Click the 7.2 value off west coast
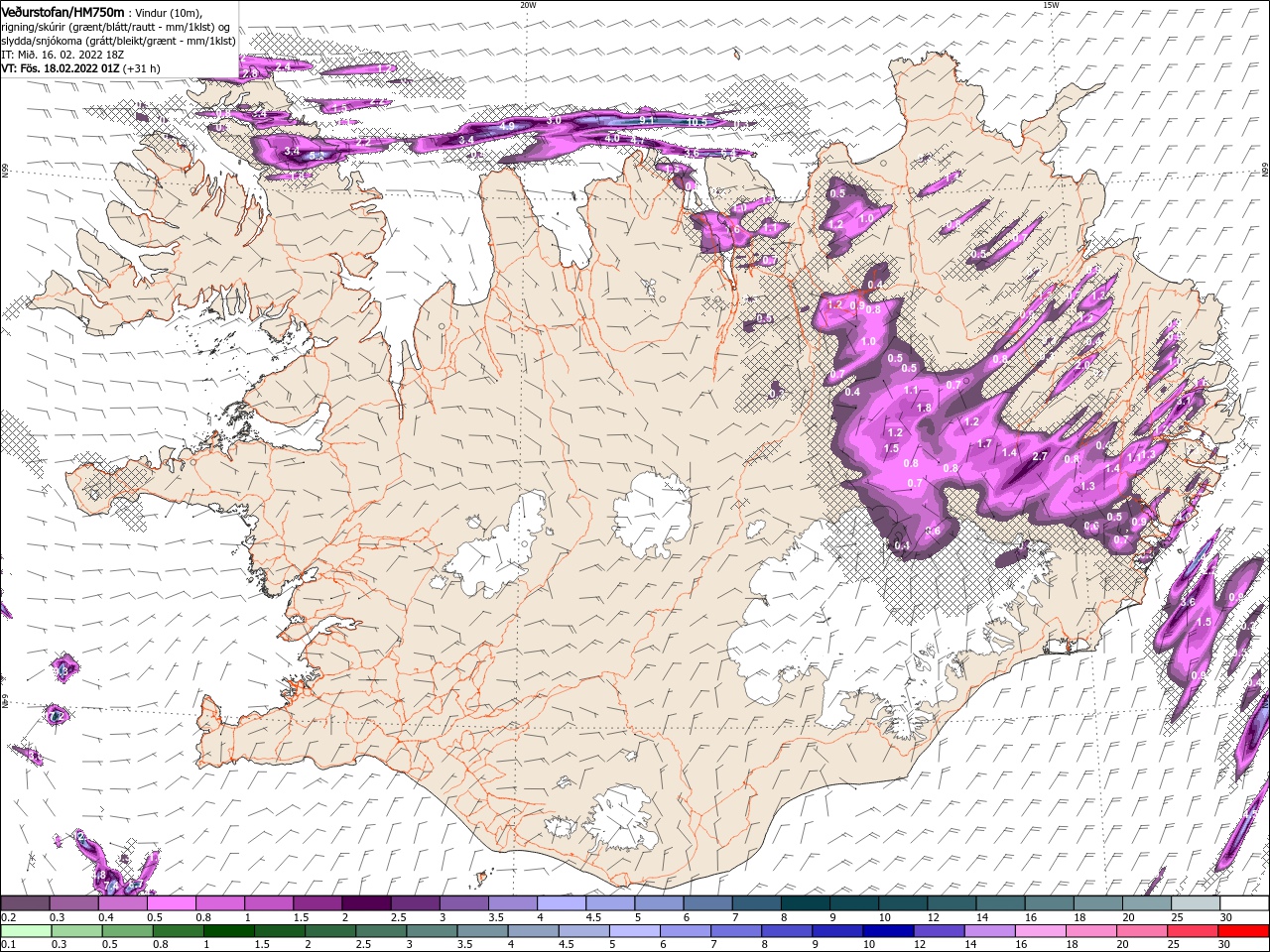This screenshot has height=952, width=1270. point(56,716)
